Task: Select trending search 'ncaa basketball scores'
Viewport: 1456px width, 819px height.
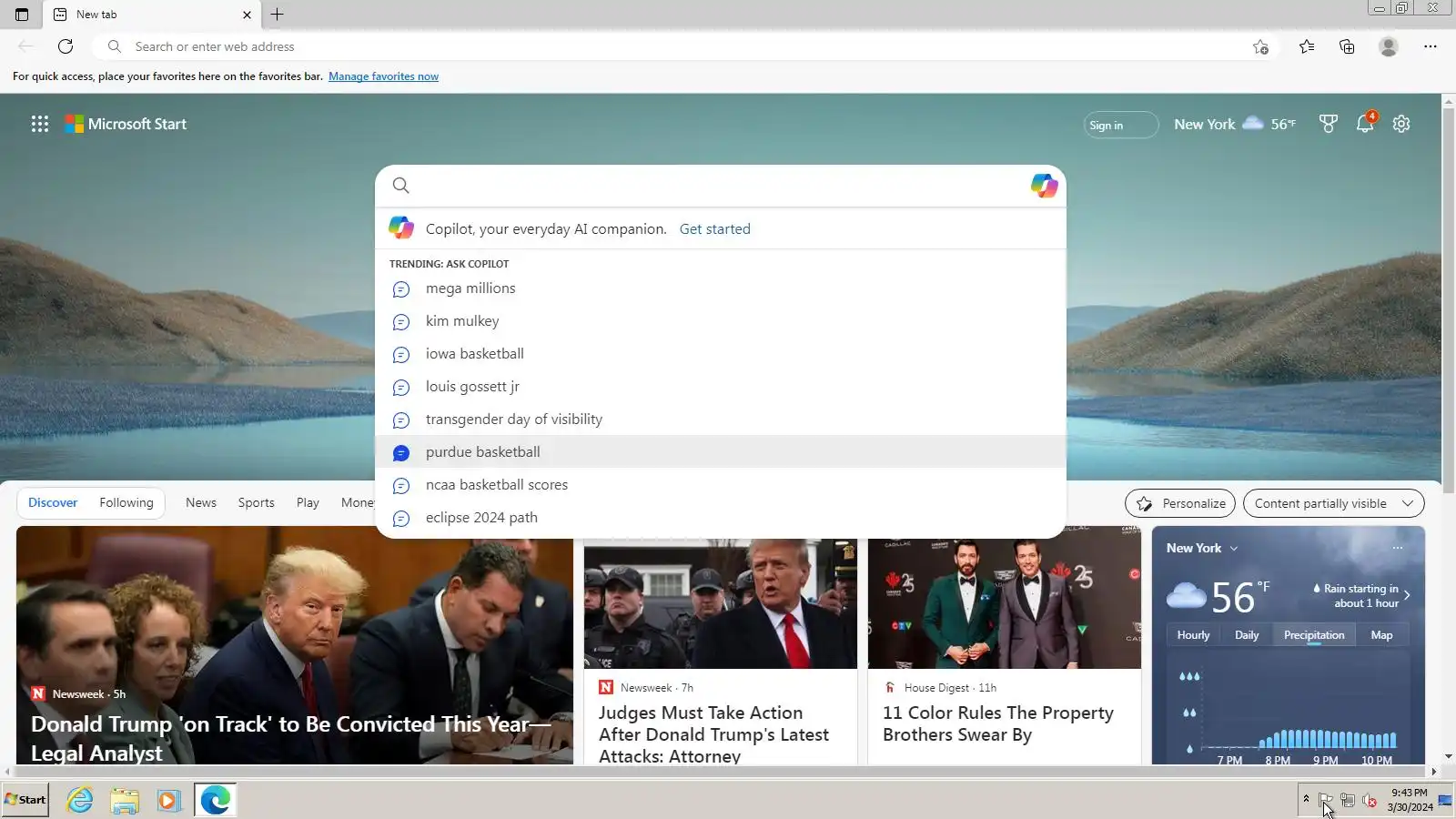Action: [721, 485]
